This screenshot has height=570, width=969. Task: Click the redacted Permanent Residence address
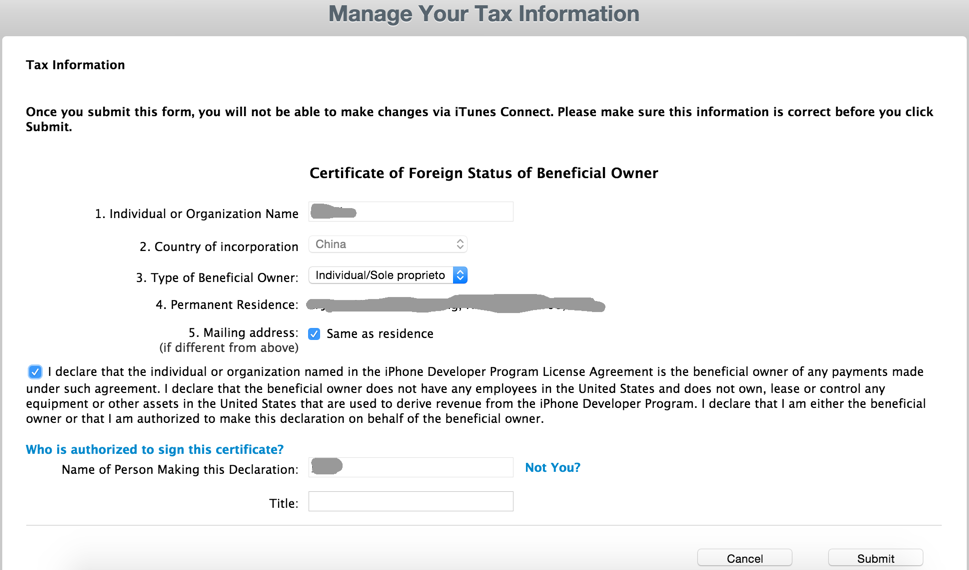click(x=455, y=304)
